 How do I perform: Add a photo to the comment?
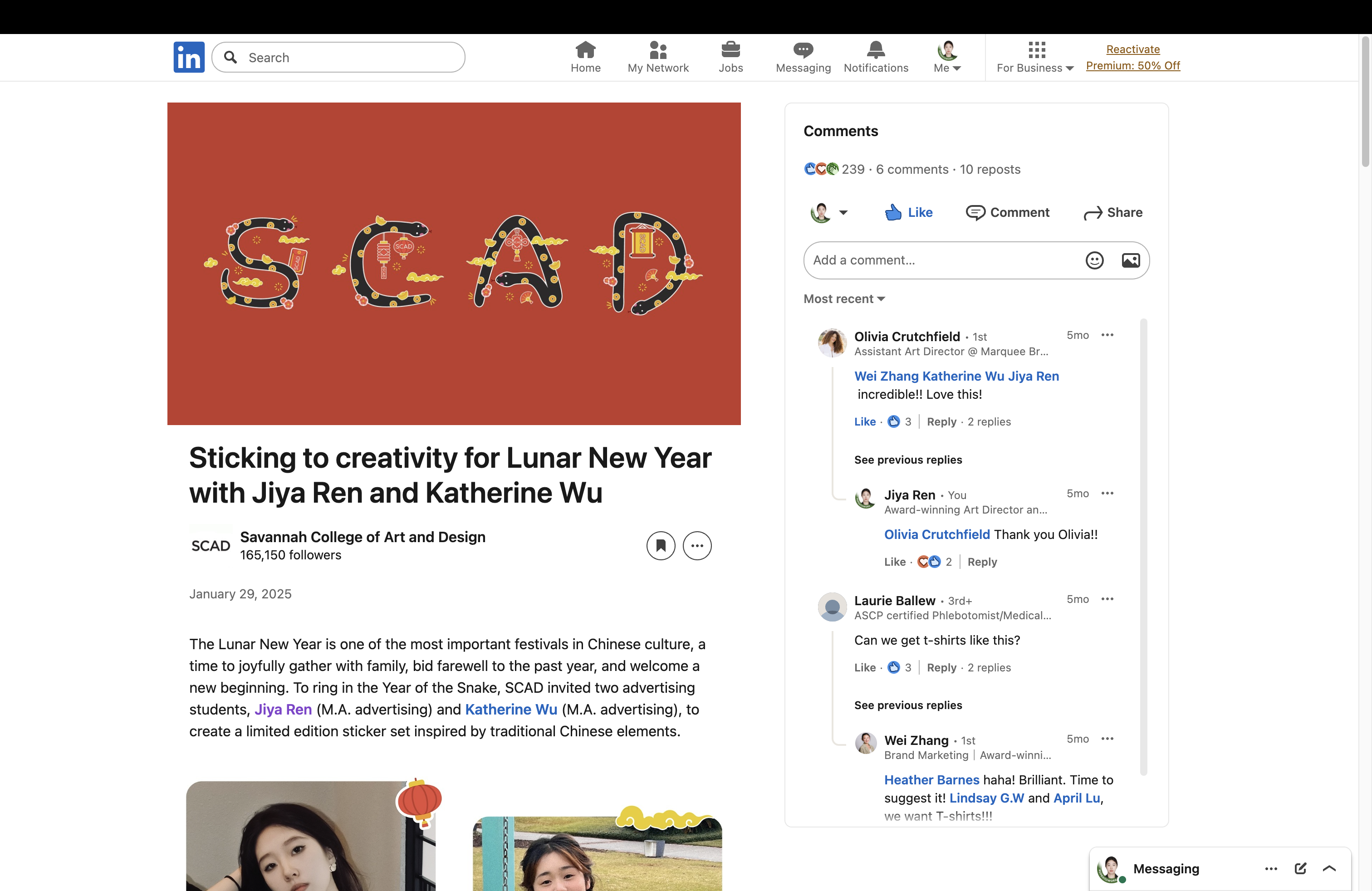click(1131, 260)
